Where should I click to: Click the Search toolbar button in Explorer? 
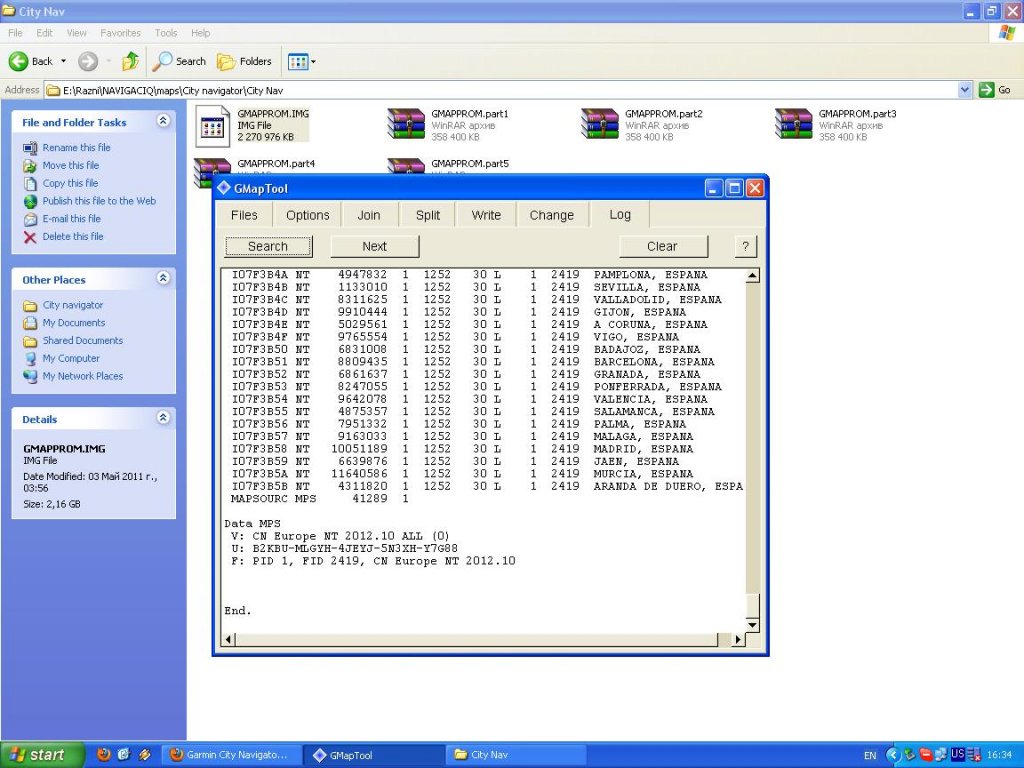[x=179, y=61]
